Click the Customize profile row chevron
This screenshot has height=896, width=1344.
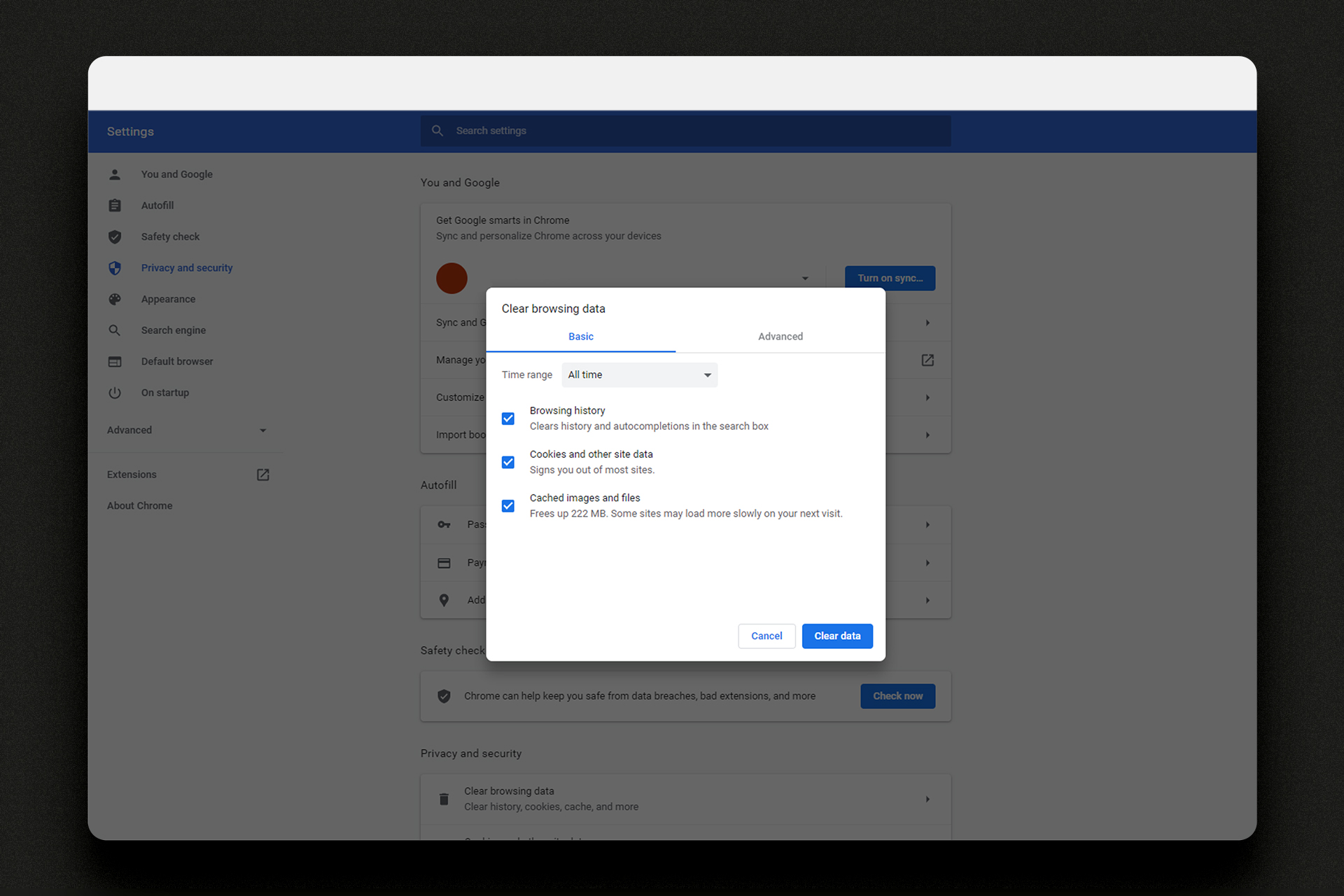(927, 398)
